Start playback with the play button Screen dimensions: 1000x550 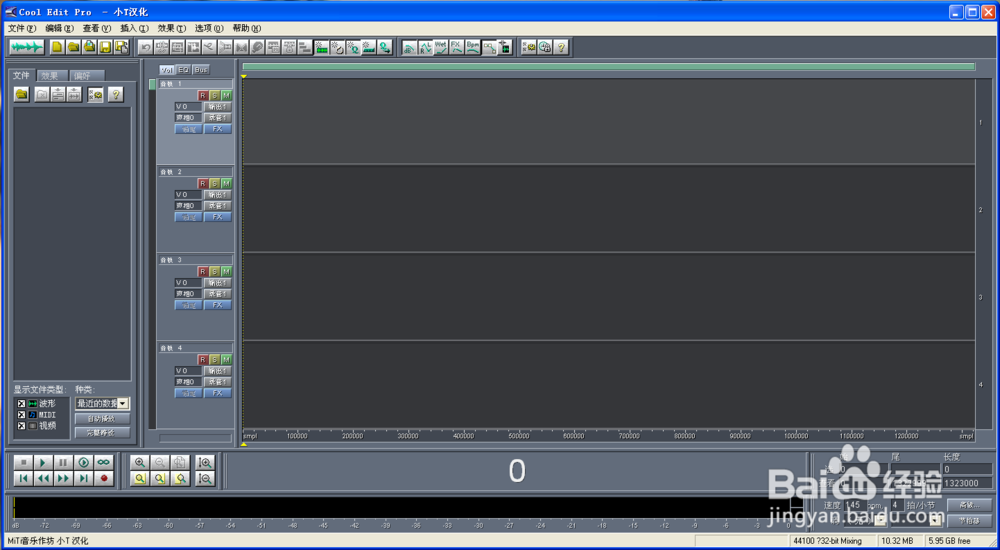(x=43, y=463)
